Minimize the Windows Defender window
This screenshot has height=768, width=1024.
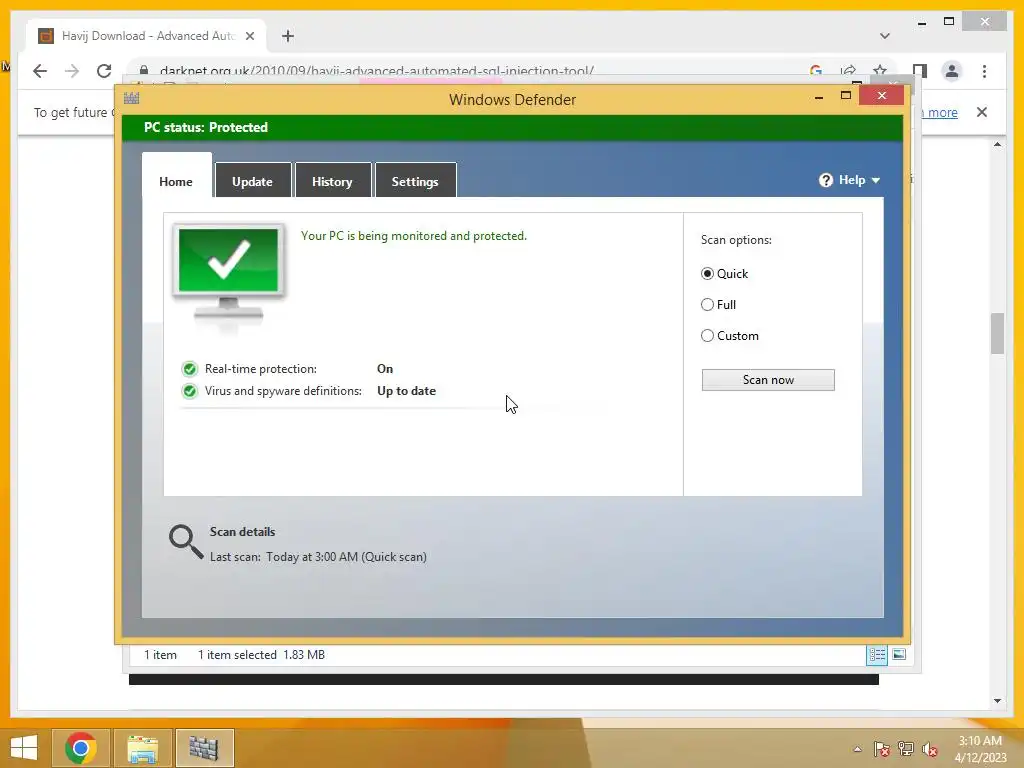click(819, 97)
